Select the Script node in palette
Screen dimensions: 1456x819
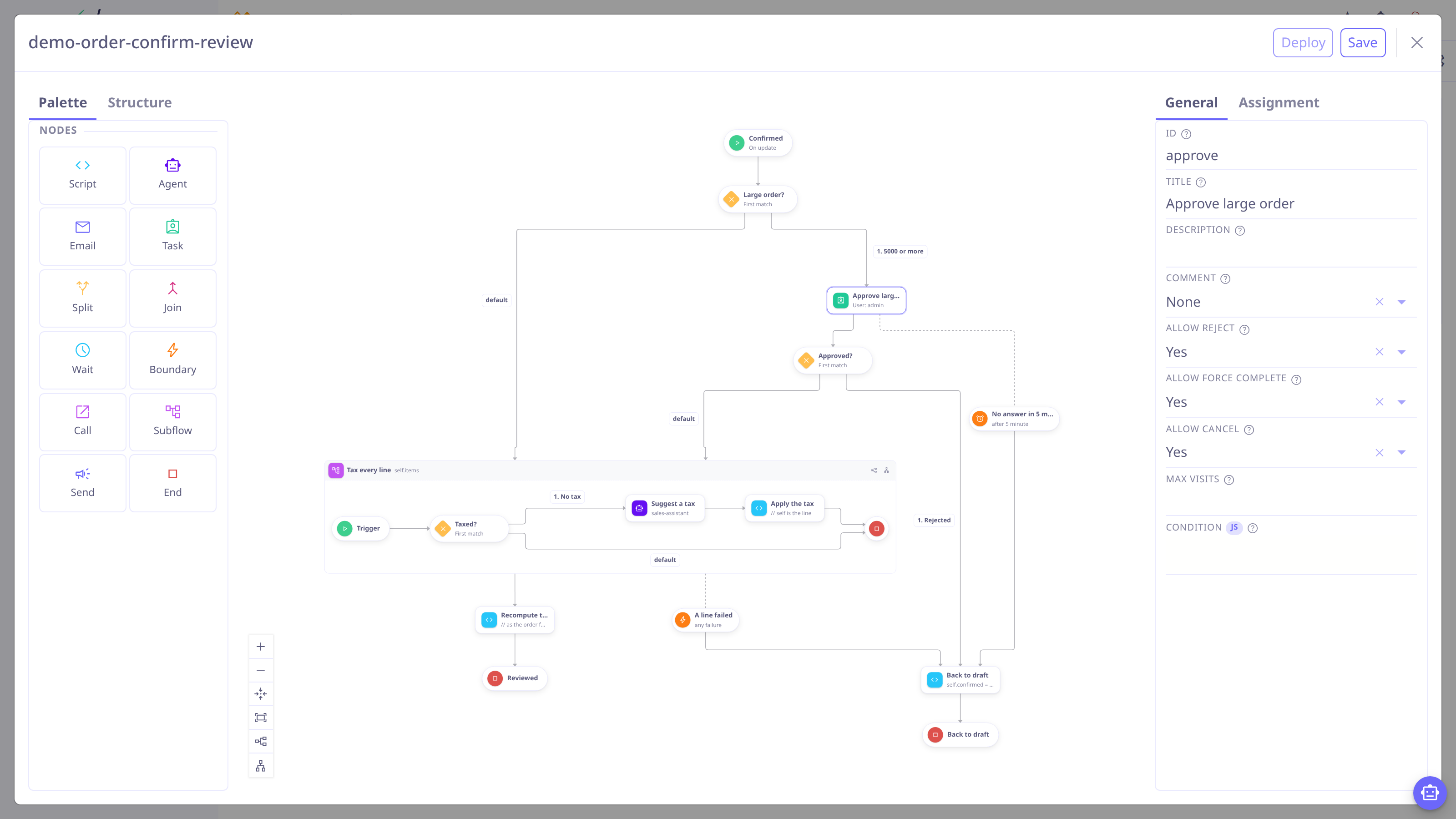tap(82, 175)
